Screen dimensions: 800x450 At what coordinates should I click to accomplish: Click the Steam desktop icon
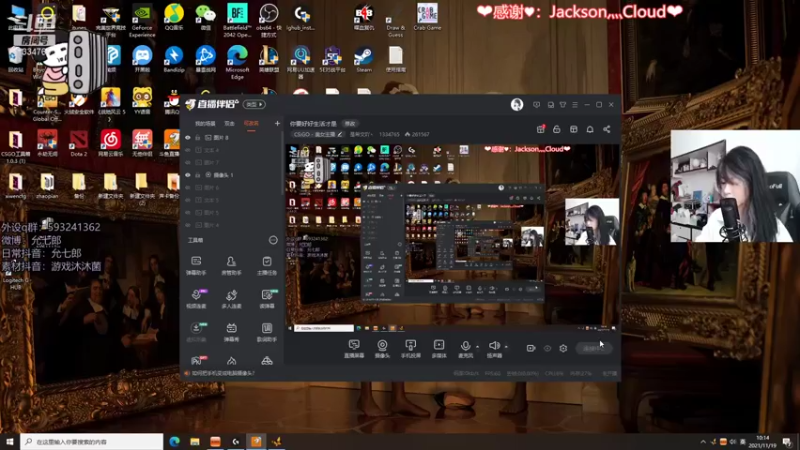click(364, 60)
